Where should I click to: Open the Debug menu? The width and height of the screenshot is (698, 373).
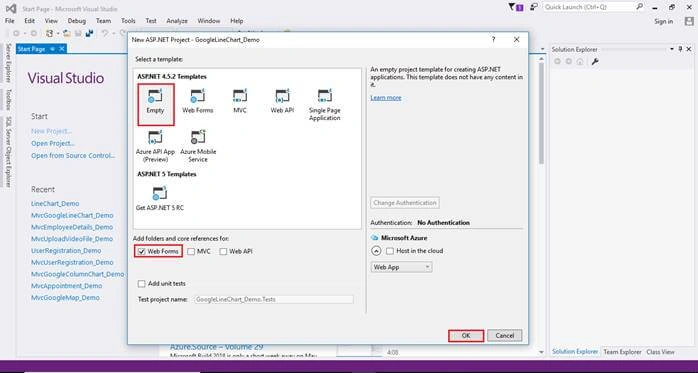pos(77,21)
